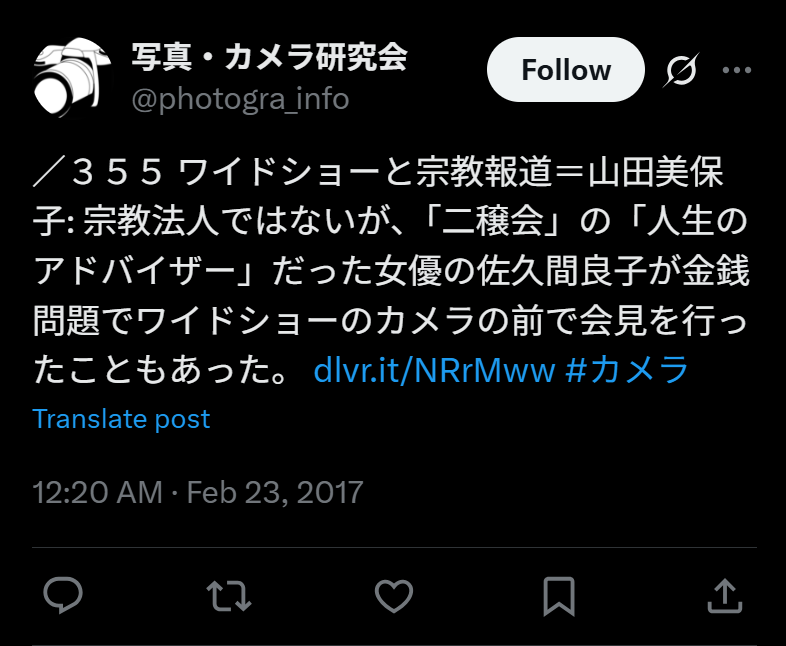Follow the 写真・カメラ研究会 account

pyautogui.click(x=565, y=70)
